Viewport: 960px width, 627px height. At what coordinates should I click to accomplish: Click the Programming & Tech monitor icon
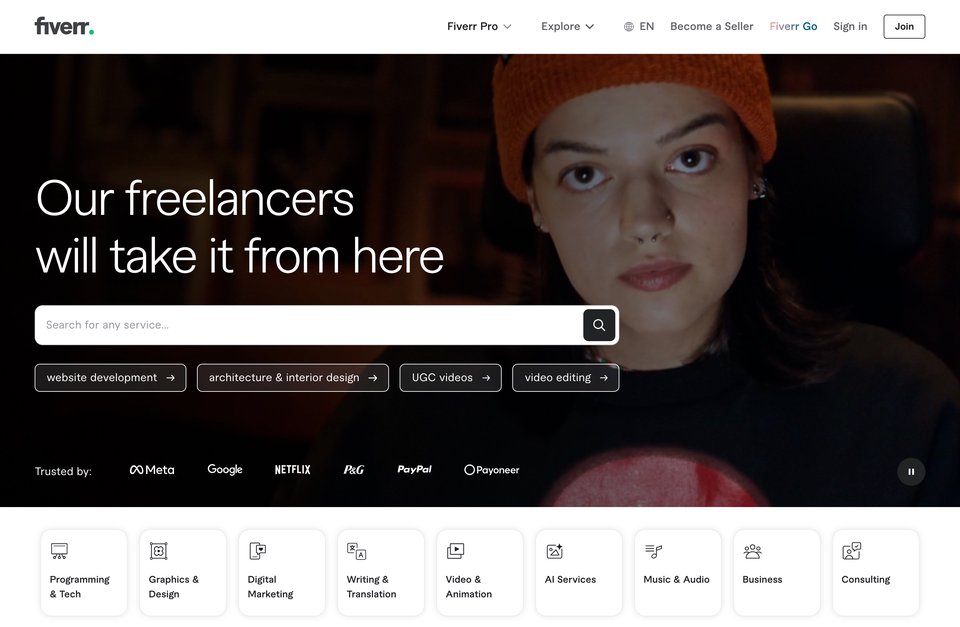pos(59,551)
